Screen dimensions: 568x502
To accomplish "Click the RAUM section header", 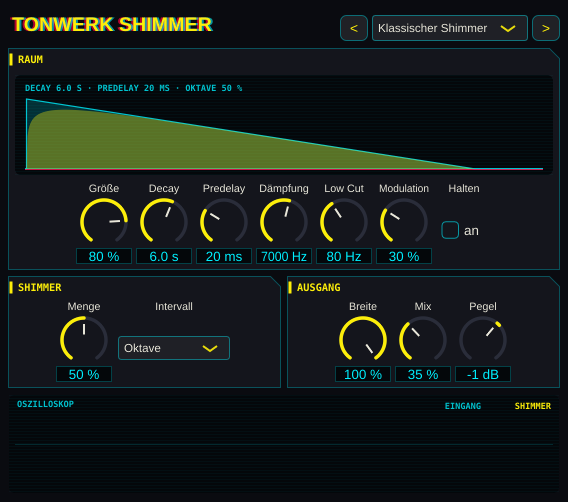I will 30,59.
